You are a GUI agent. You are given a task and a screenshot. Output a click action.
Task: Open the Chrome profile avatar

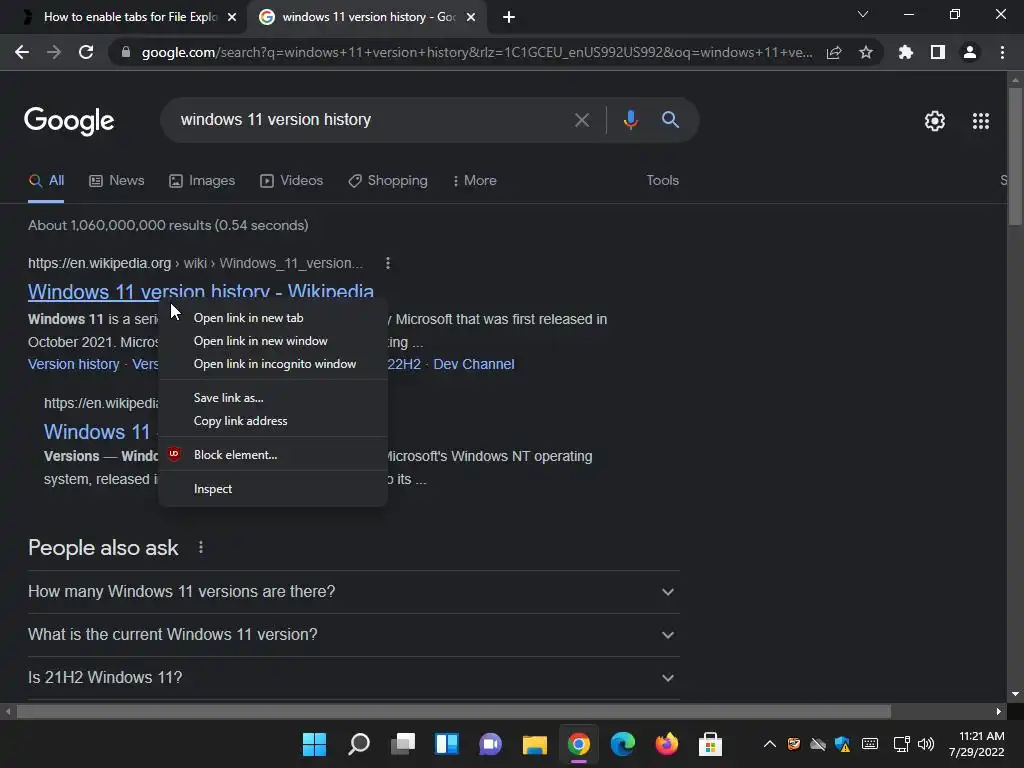(970, 52)
